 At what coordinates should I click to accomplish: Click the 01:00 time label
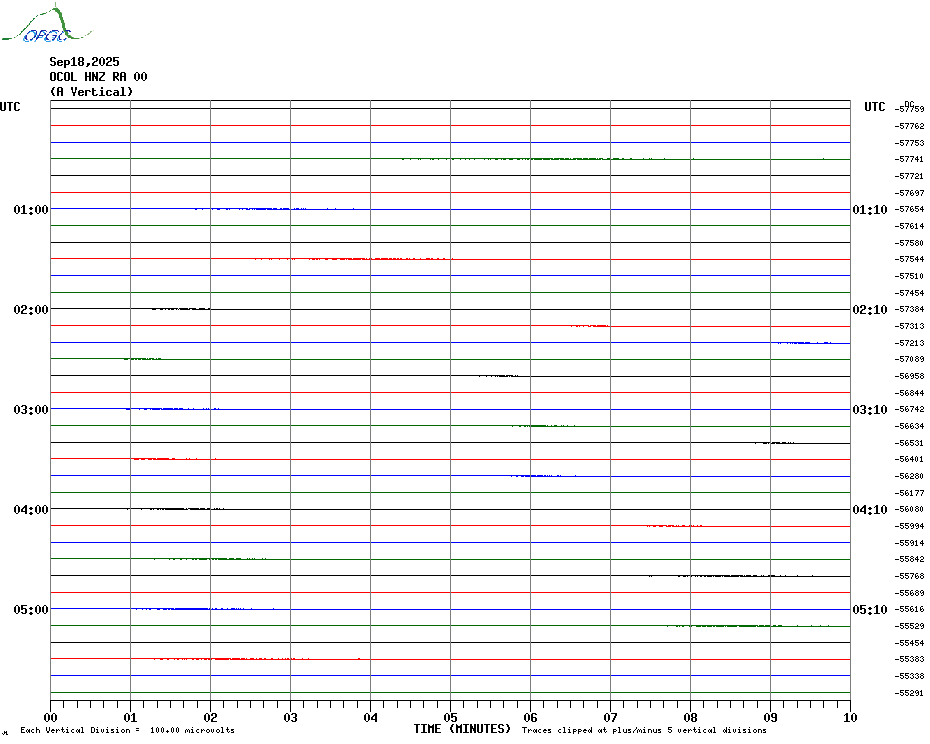[x=31, y=209]
